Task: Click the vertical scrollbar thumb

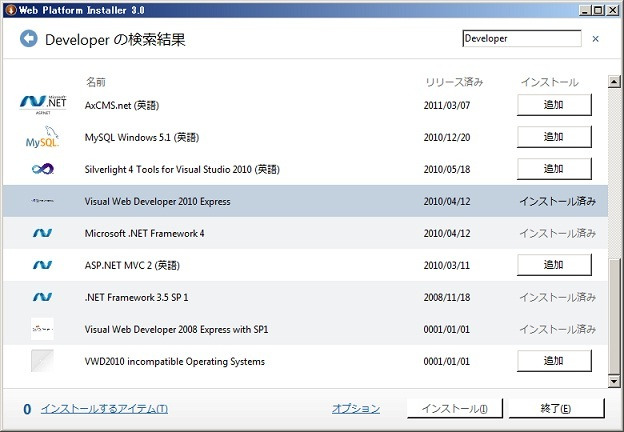Action: 614,317
